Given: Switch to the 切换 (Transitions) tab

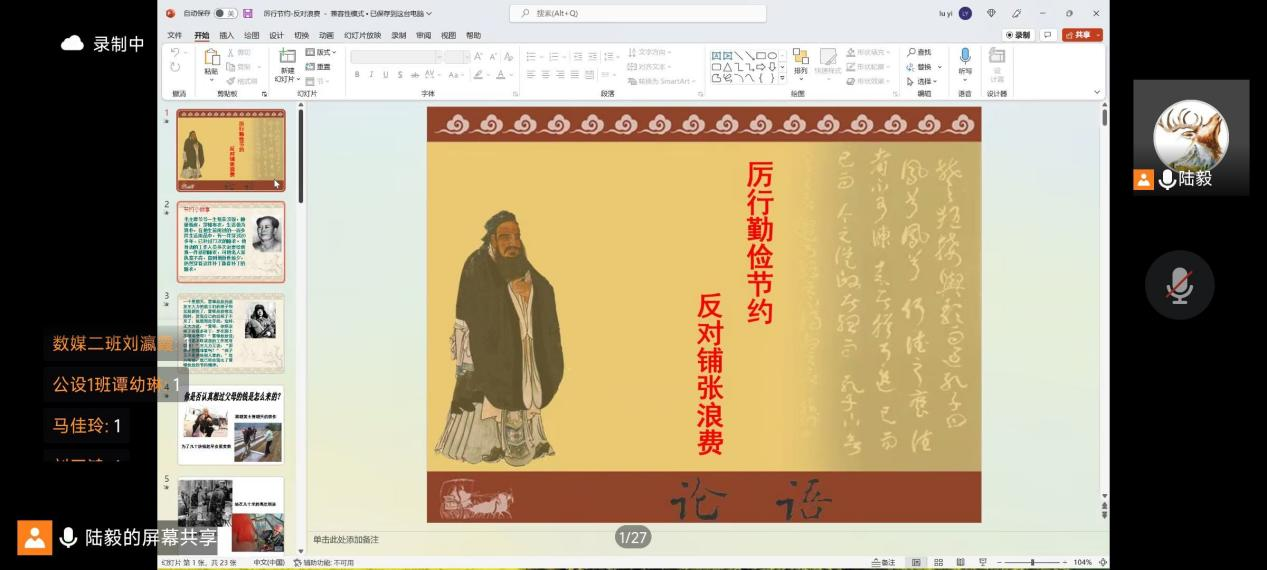Looking at the screenshot, I should click(301, 35).
